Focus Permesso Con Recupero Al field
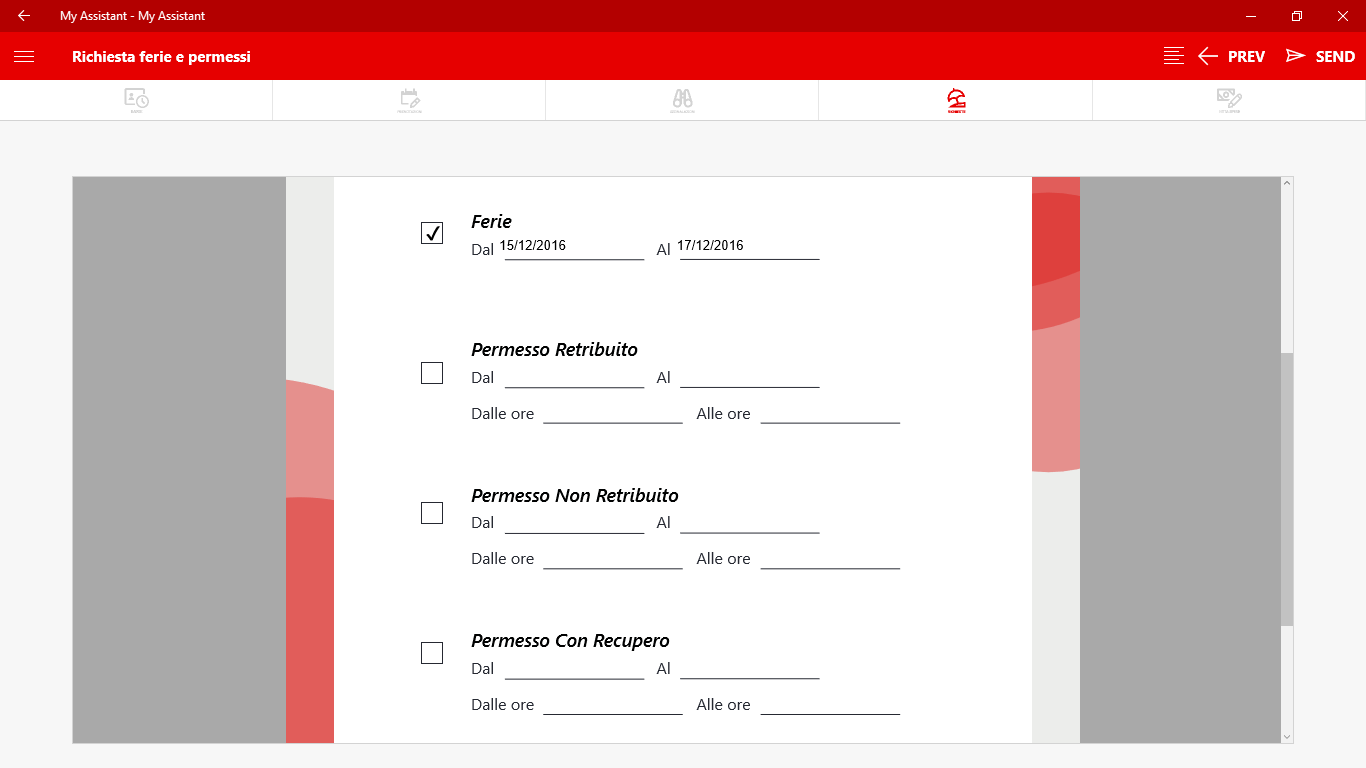1366x768 pixels. tap(750, 668)
